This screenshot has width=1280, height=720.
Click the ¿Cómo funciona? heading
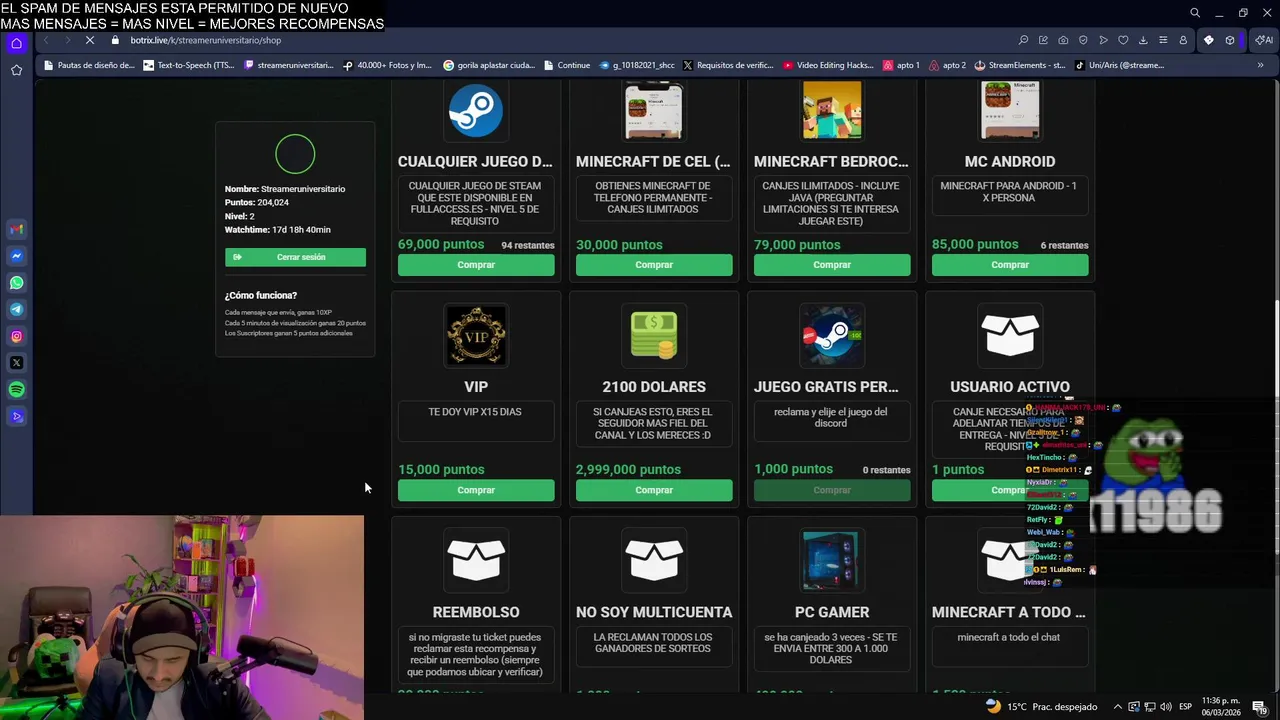261,295
